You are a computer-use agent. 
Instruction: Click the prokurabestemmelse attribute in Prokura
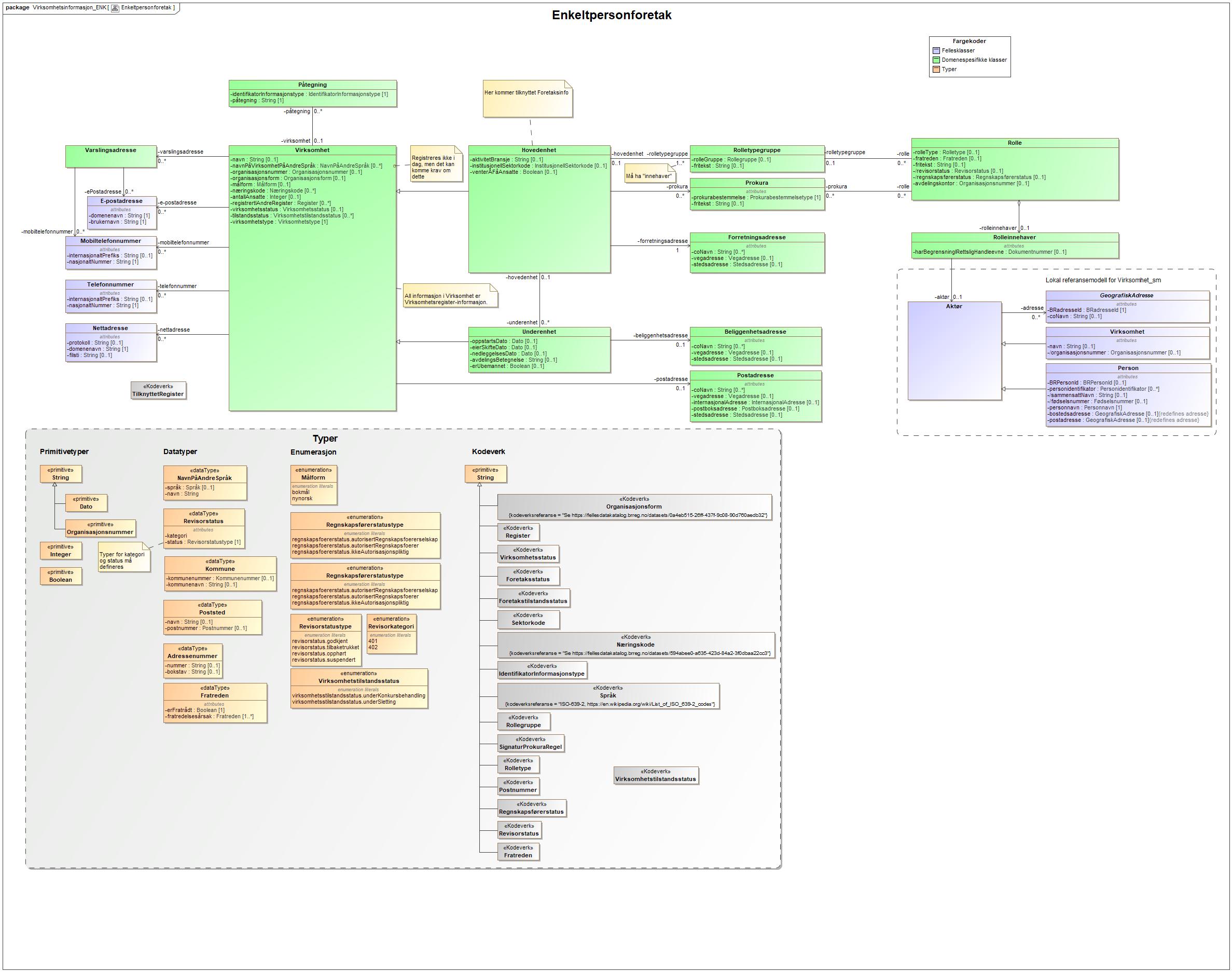(x=756, y=198)
